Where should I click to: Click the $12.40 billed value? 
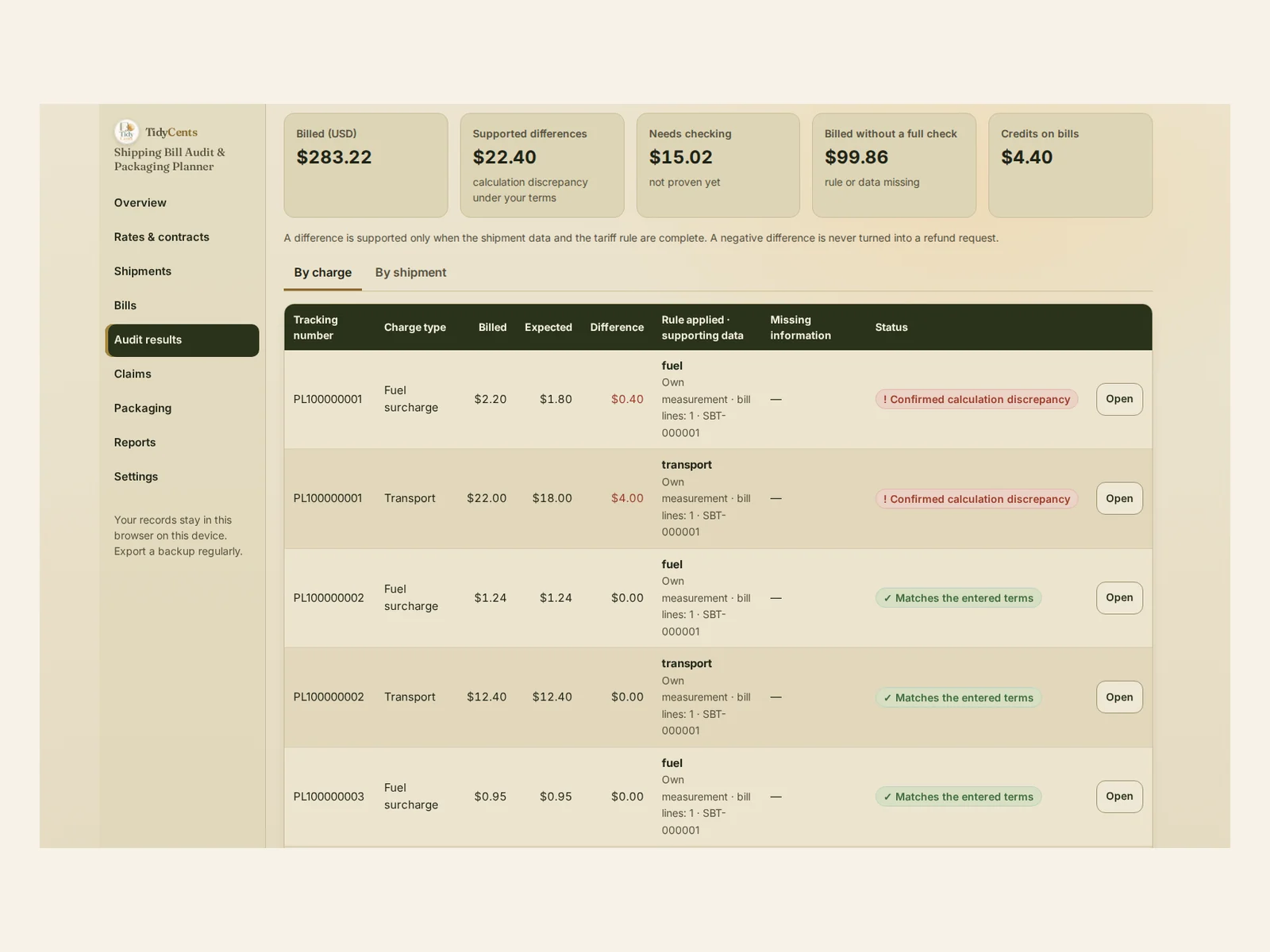[x=487, y=697]
